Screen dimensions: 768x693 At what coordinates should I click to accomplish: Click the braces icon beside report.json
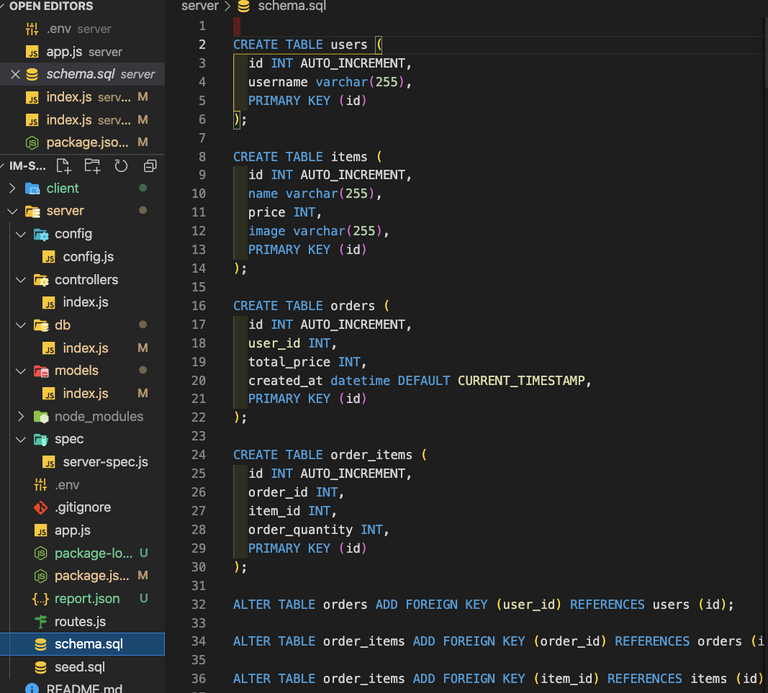coord(41,598)
